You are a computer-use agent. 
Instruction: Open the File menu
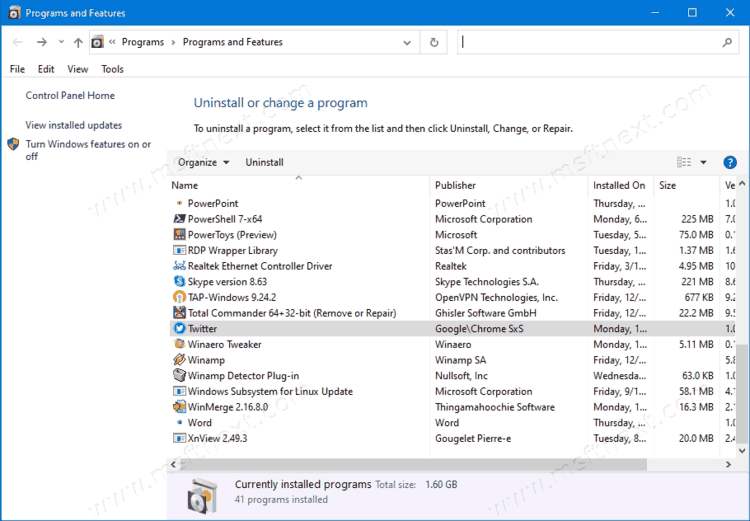tap(17, 69)
